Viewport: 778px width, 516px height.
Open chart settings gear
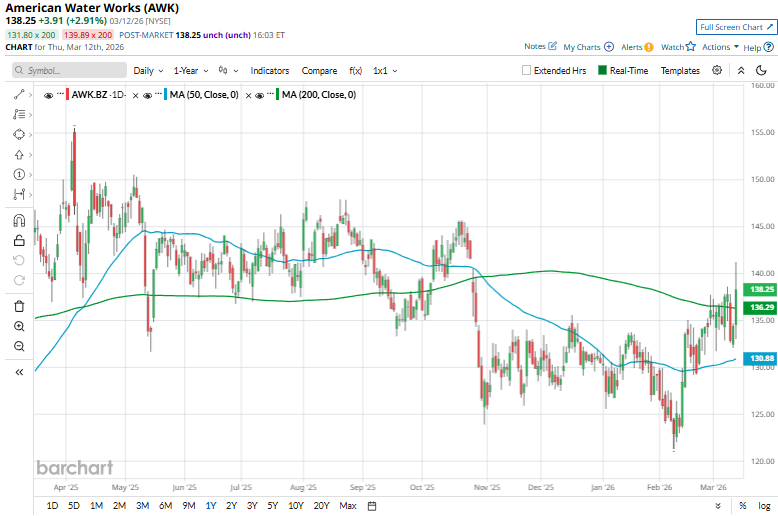pyautogui.click(x=717, y=70)
